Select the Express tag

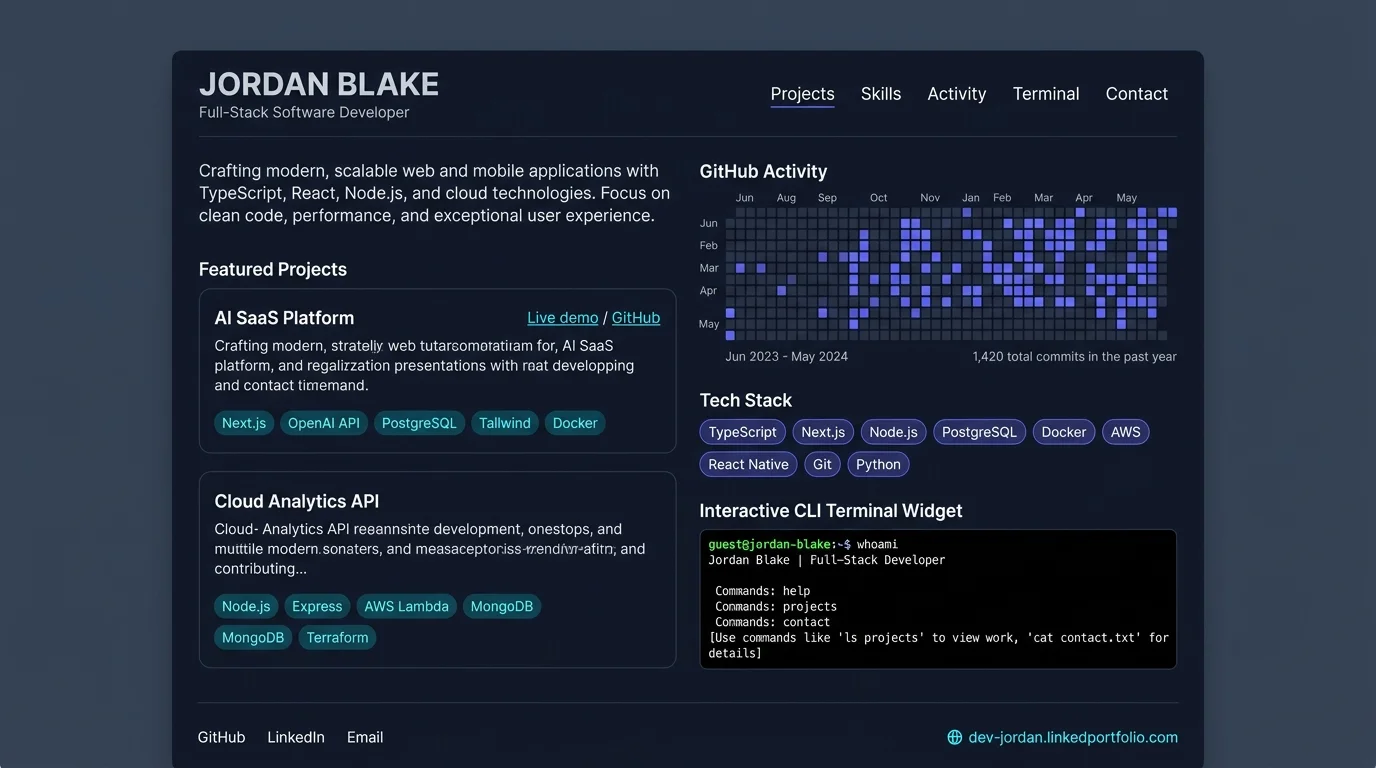pyautogui.click(x=317, y=606)
